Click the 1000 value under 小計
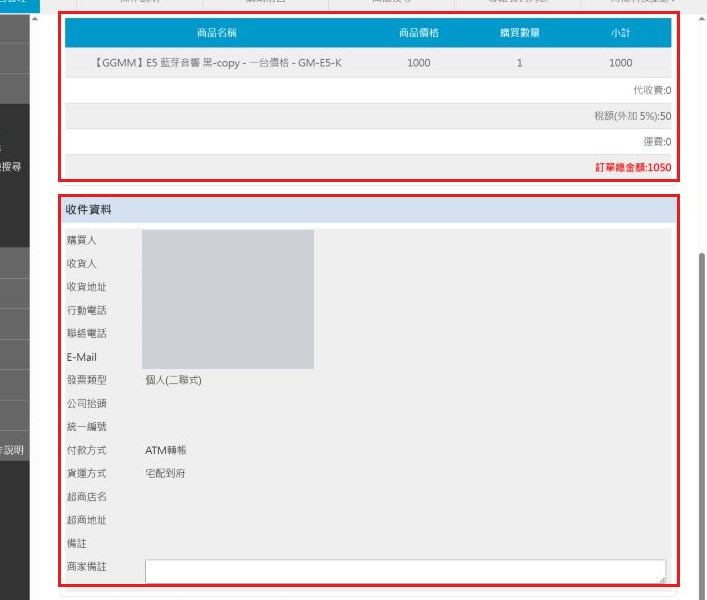 (620, 63)
